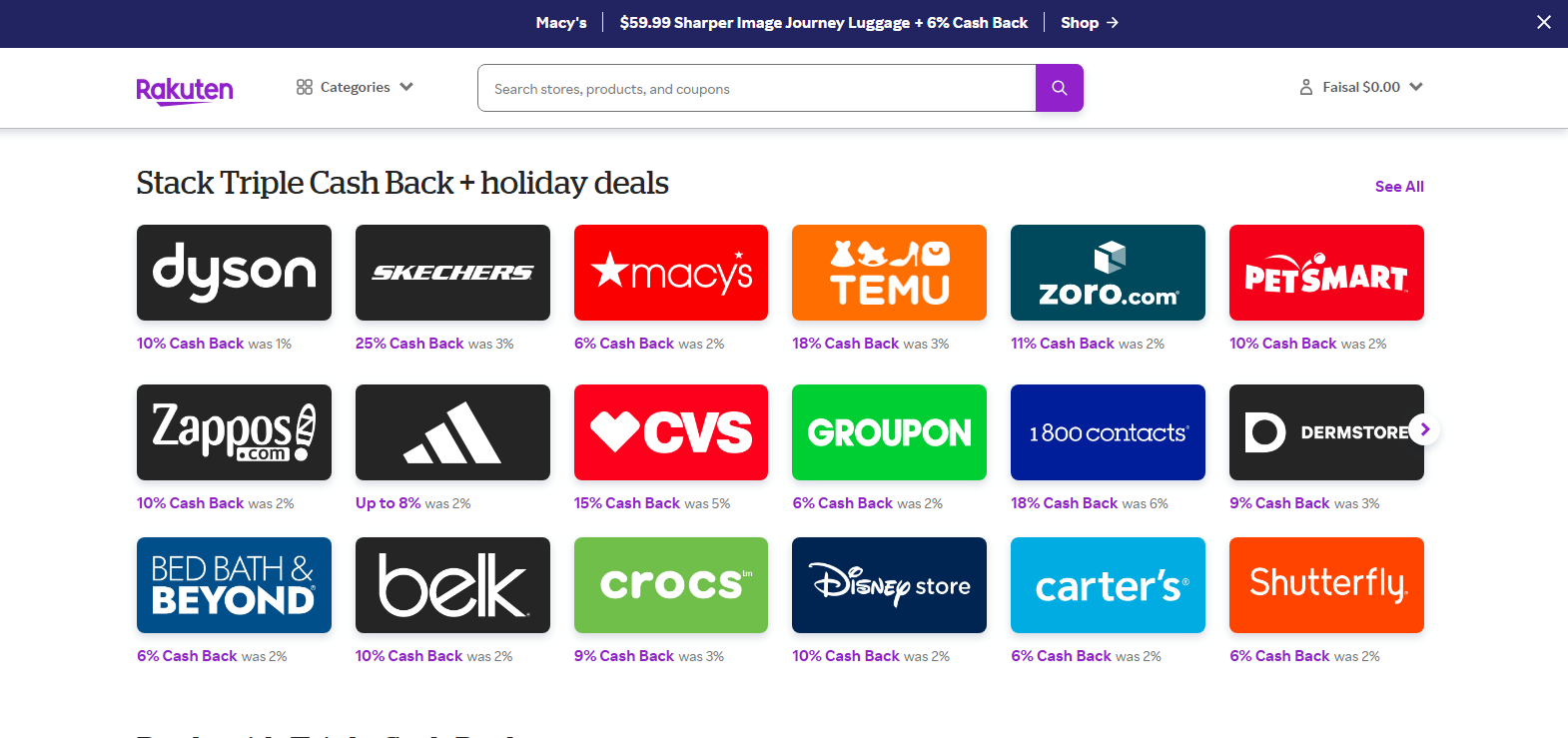Click Shop arrow link in top banner
Screen dimensions: 1568x738
click(x=1090, y=22)
